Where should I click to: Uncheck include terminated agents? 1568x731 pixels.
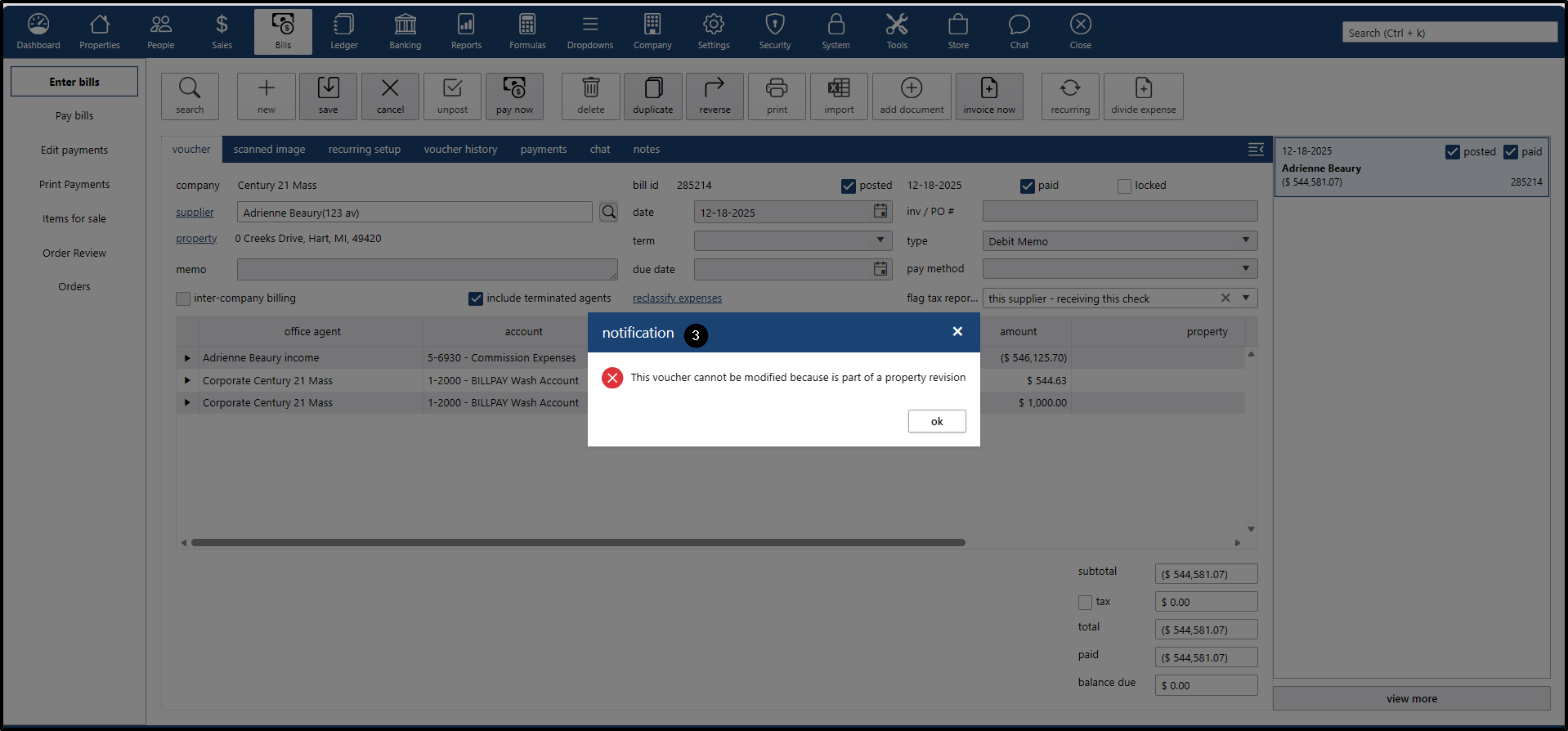(x=476, y=299)
